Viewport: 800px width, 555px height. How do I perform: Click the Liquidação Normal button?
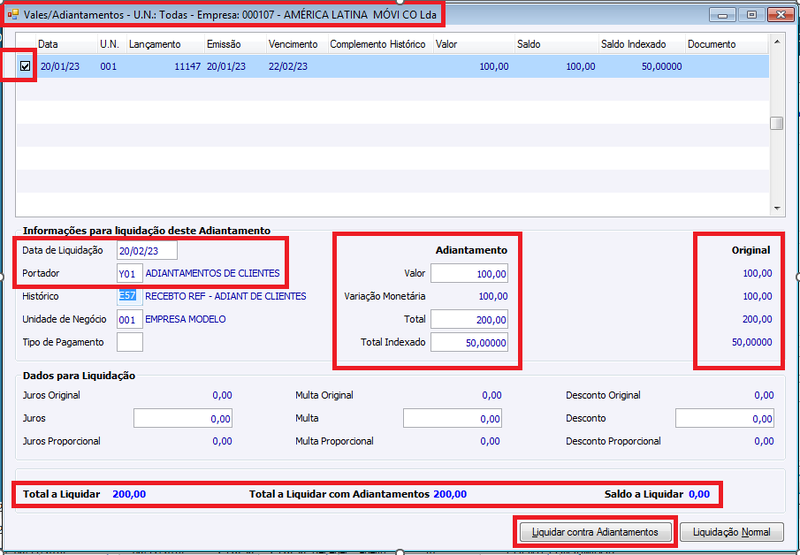click(732, 532)
